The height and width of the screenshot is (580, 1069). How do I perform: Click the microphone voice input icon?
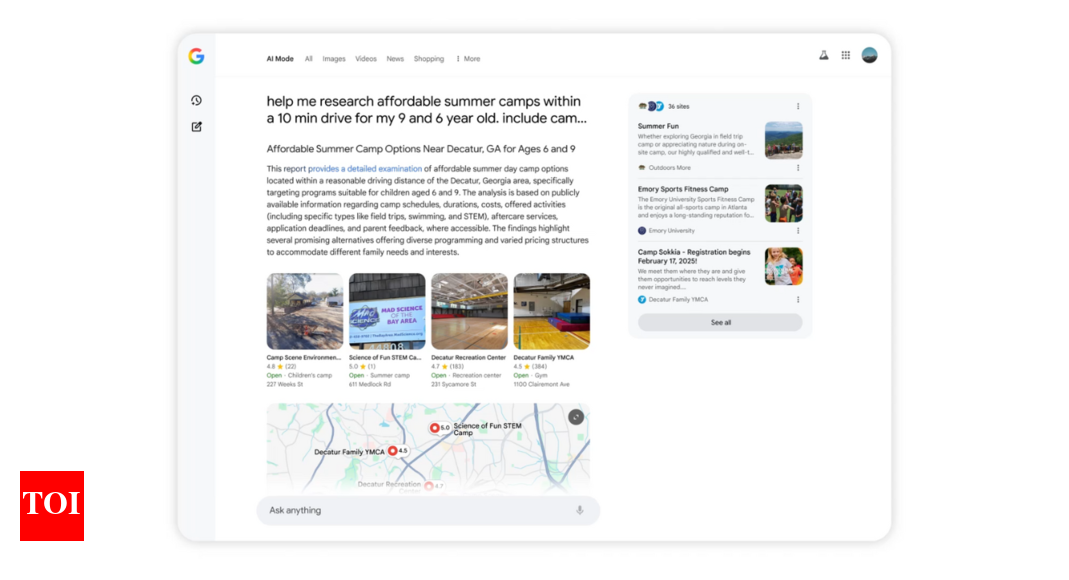[x=579, y=510]
